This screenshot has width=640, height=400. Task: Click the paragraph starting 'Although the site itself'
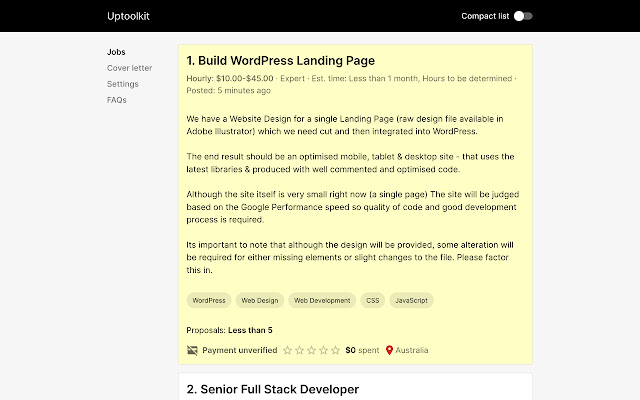point(353,207)
